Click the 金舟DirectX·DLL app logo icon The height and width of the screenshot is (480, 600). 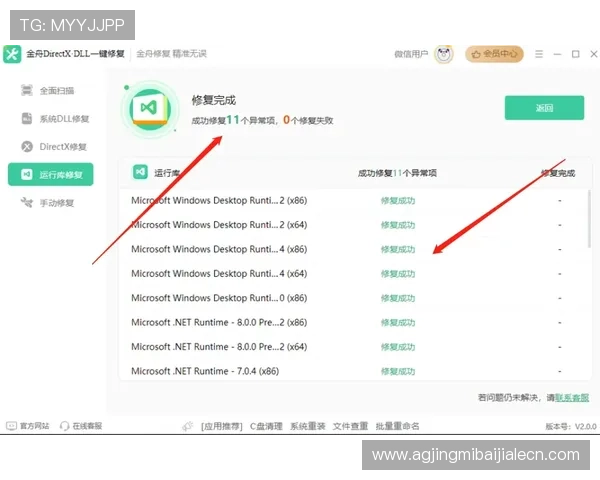click(x=12, y=54)
